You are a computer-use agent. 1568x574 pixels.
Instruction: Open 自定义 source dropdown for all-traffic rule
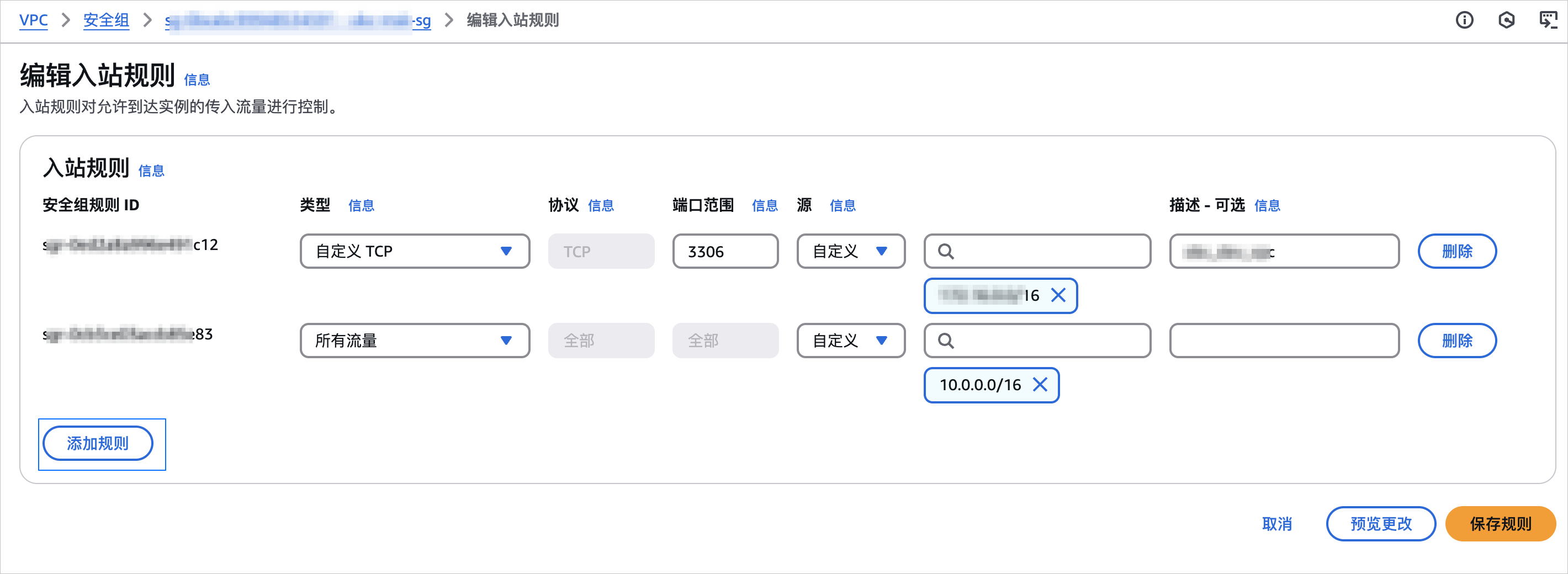click(850, 341)
